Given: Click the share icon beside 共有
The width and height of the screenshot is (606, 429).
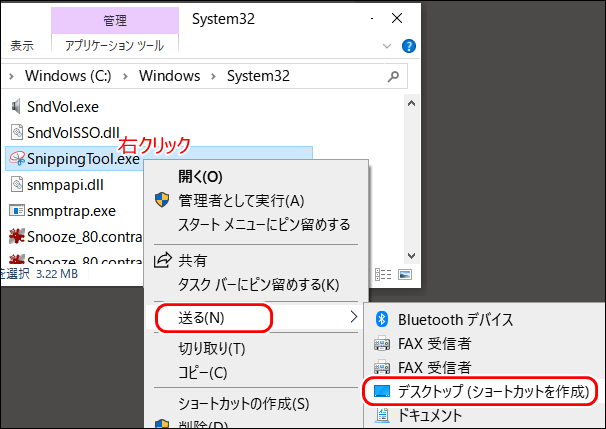Looking at the screenshot, I should (x=163, y=260).
